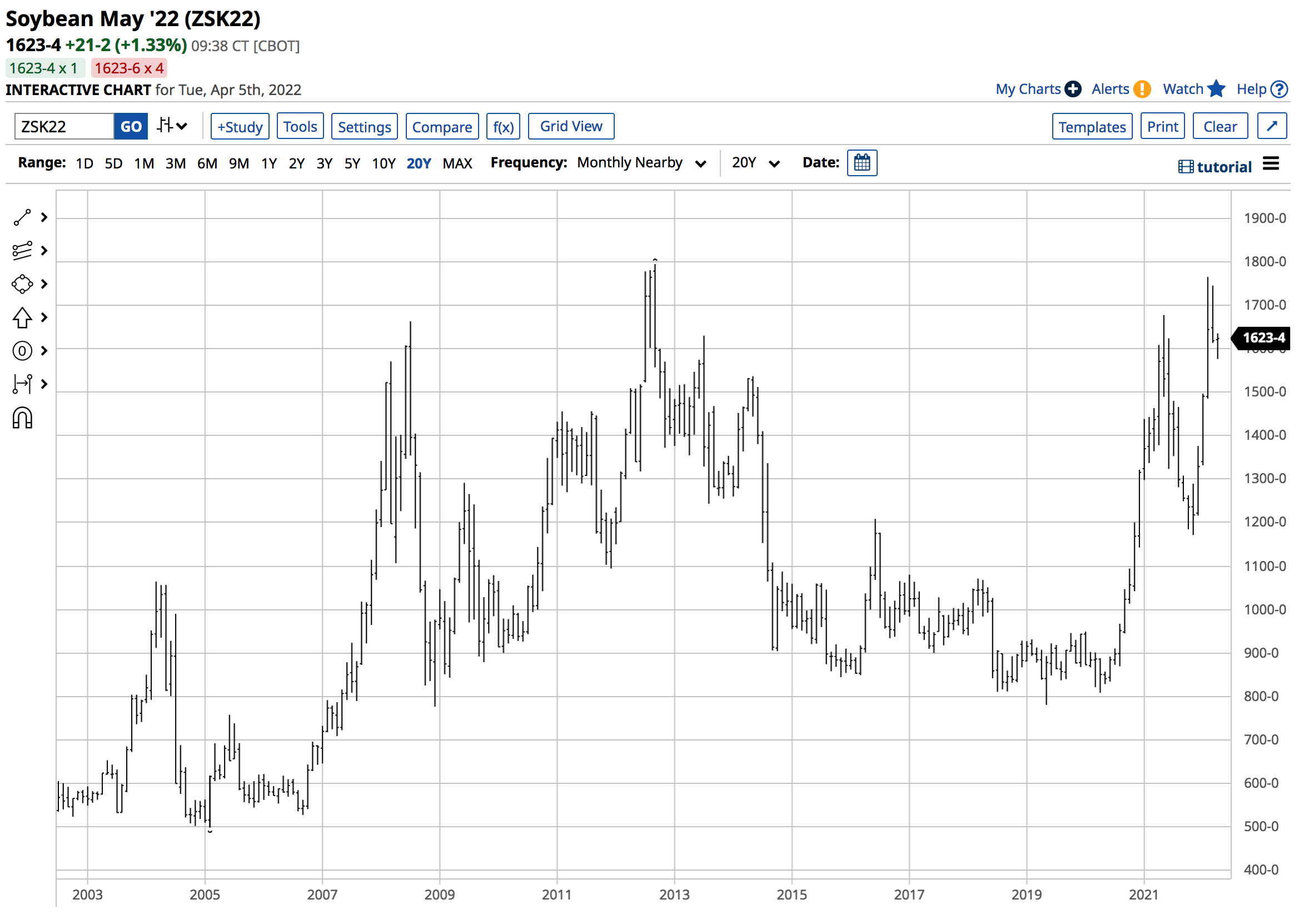
Task: Select the circled zero annotation tool
Action: (x=22, y=350)
